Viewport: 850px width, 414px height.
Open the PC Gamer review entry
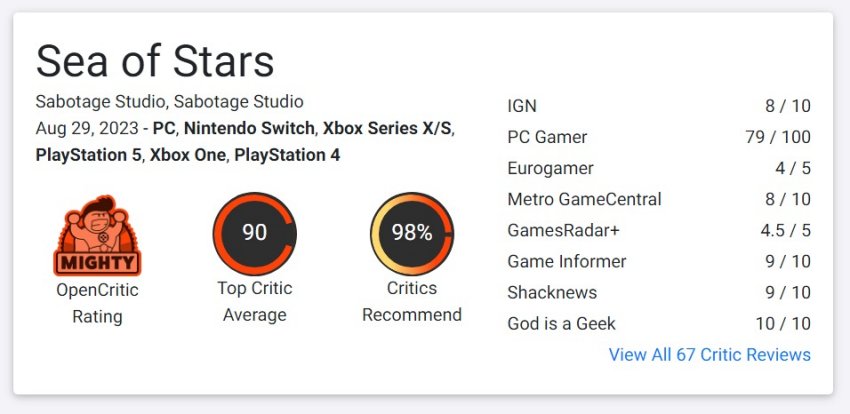pos(659,137)
